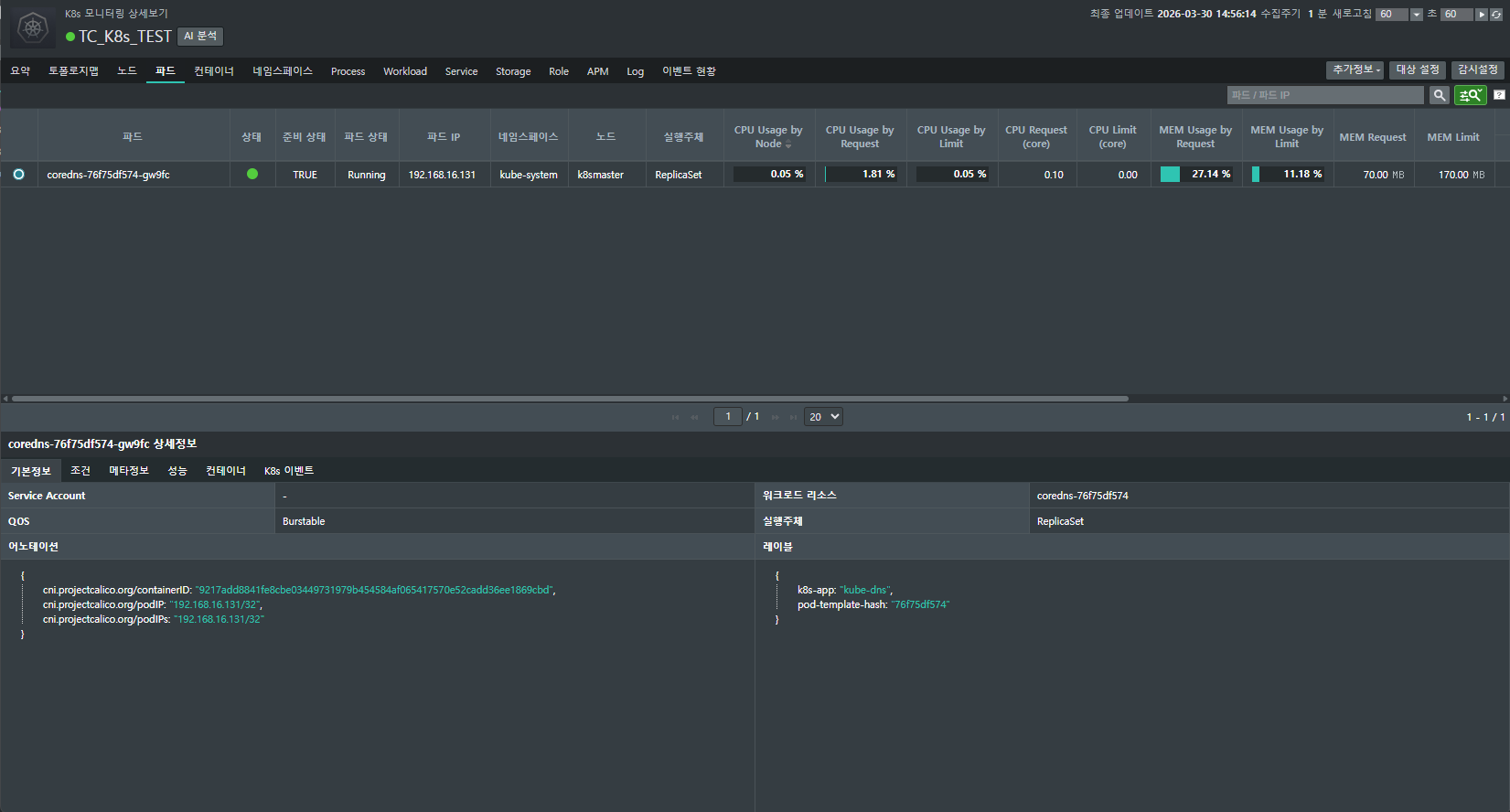Screen dimensions: 1510x812
Task: Click the 감시설정 button
Action: pos(1477,70)
